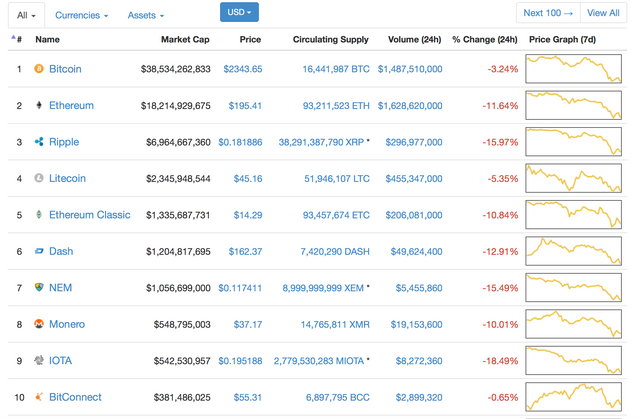Click the Ethereum diamond logo icon
This screenshot has height=419, width=640.
coord(39,105)
